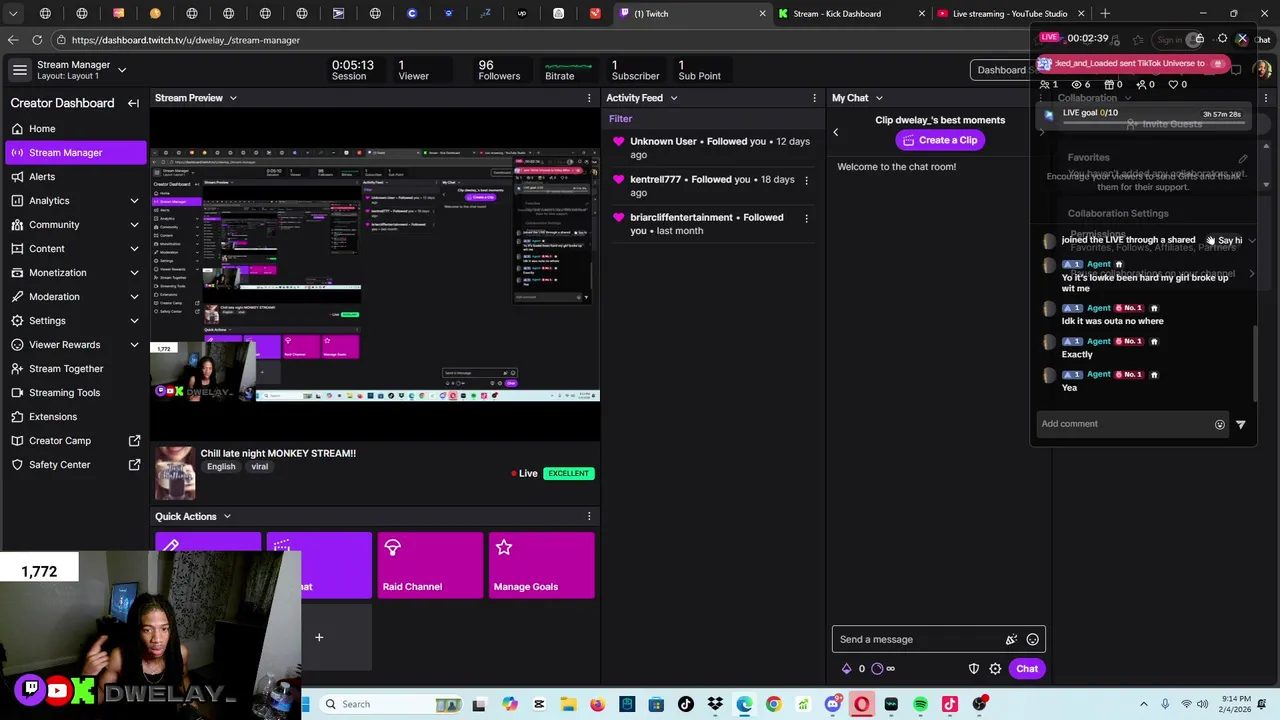Expand the Moderation section
The image size is (1280, 720).
tap(134, 296)
